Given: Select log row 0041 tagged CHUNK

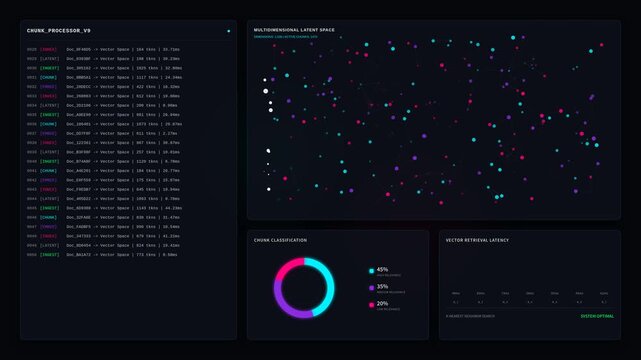Looking at the screenshot, I should pyautogui.click(x=103, y=171).
